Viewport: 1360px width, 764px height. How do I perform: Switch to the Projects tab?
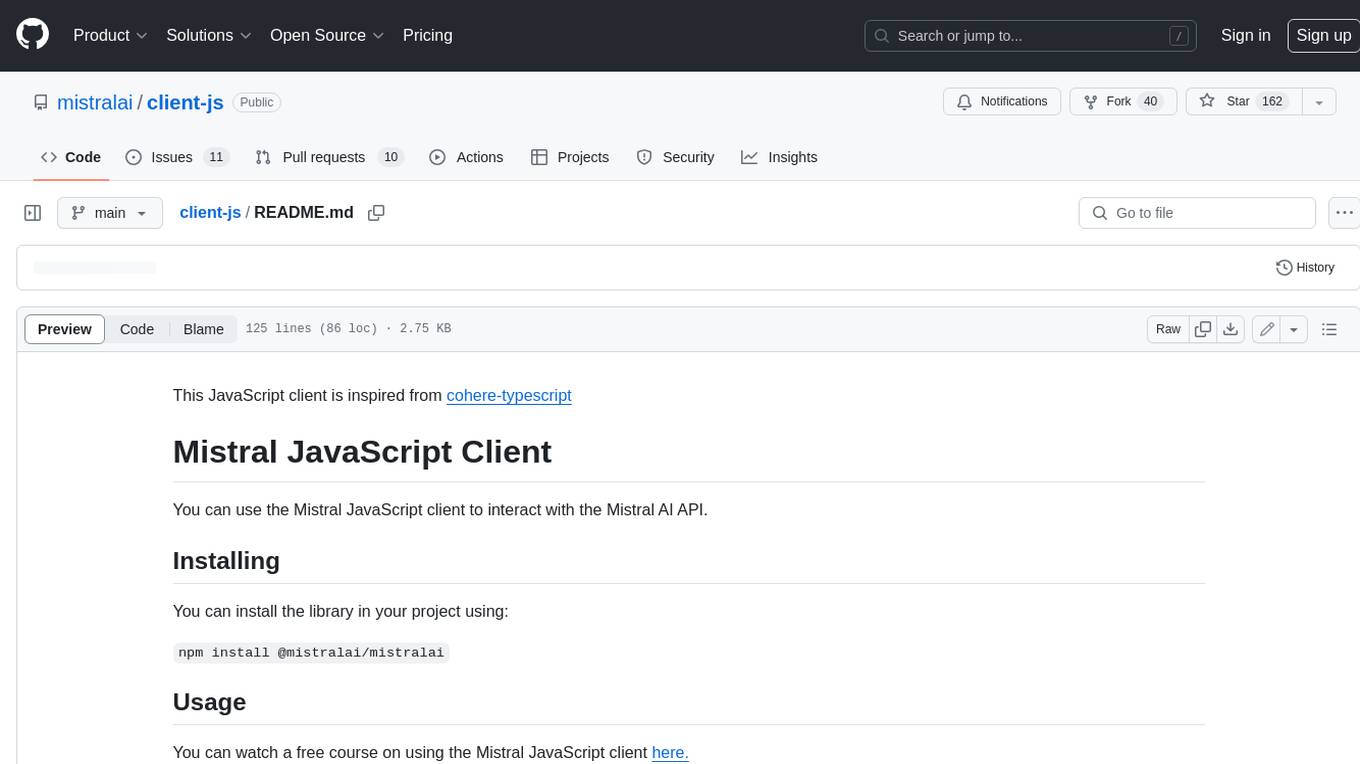[570, 157]
